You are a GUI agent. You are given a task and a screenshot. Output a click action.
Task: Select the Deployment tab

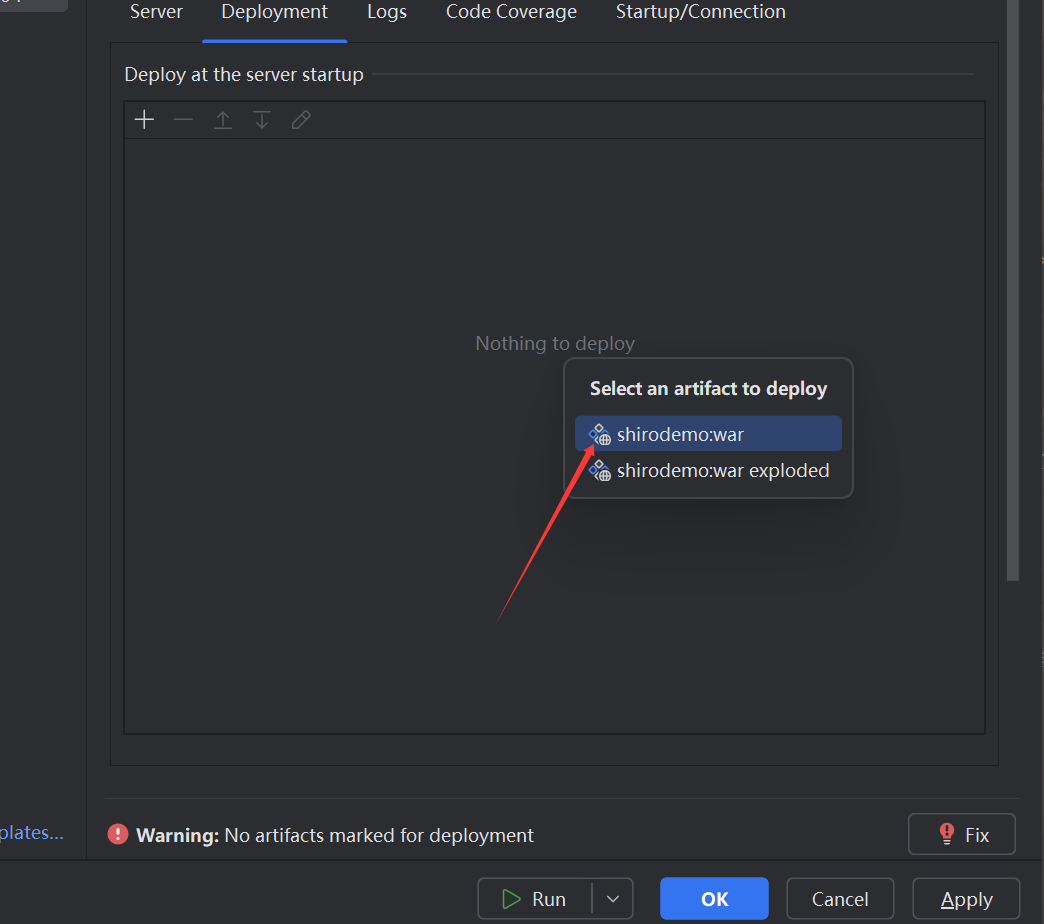click(x=274, y=13)
